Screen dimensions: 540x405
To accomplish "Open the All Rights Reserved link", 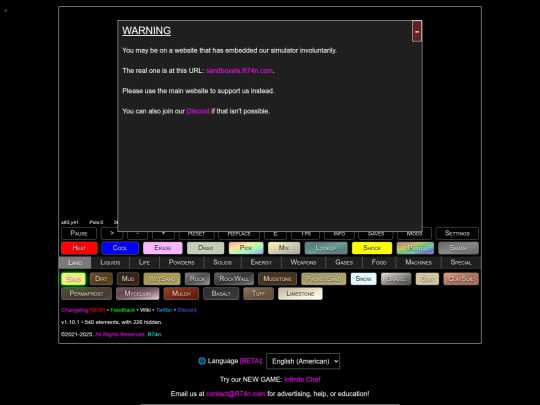I will [120, 334].
